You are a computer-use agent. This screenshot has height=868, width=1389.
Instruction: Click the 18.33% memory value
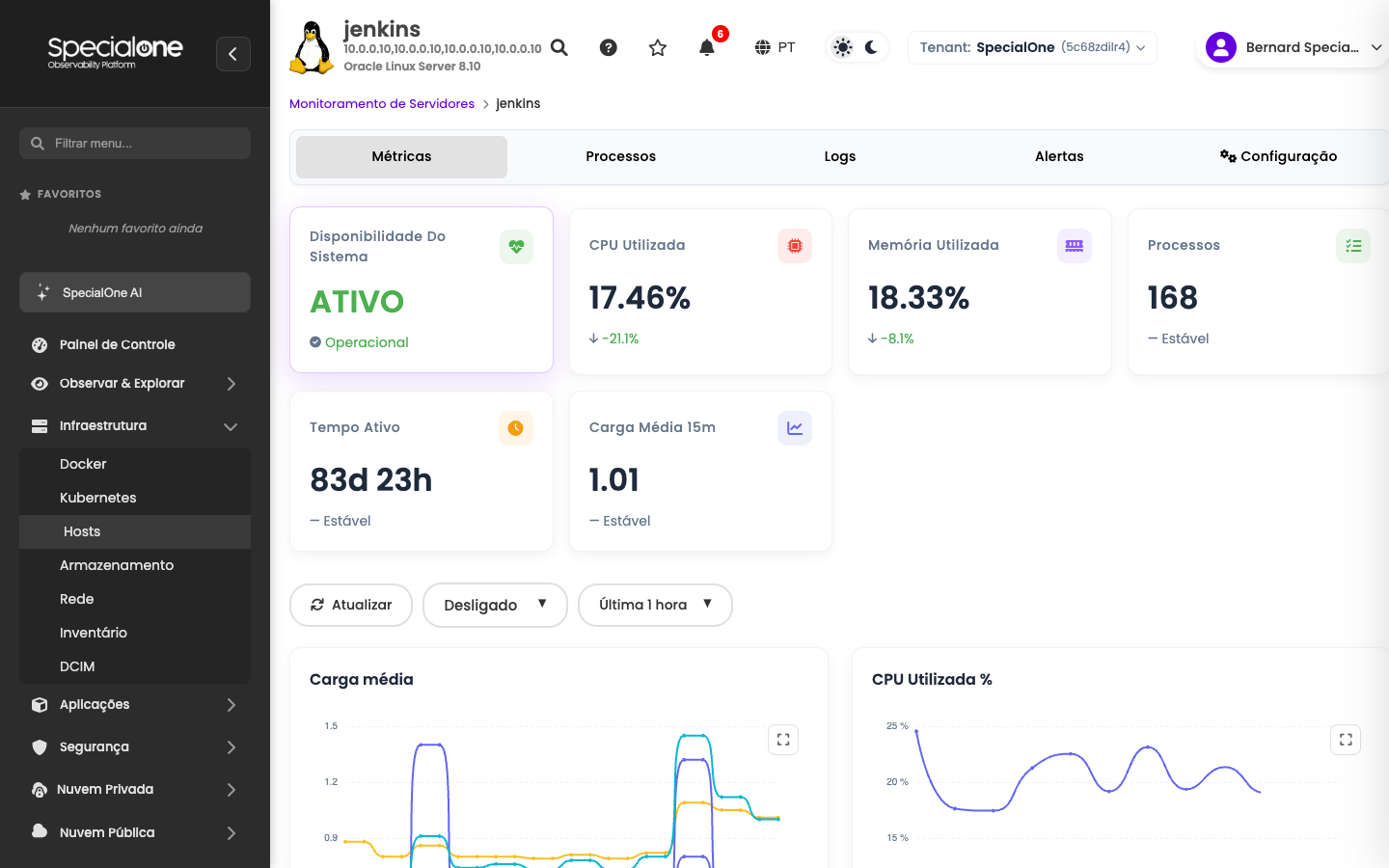tap(918, 298)
